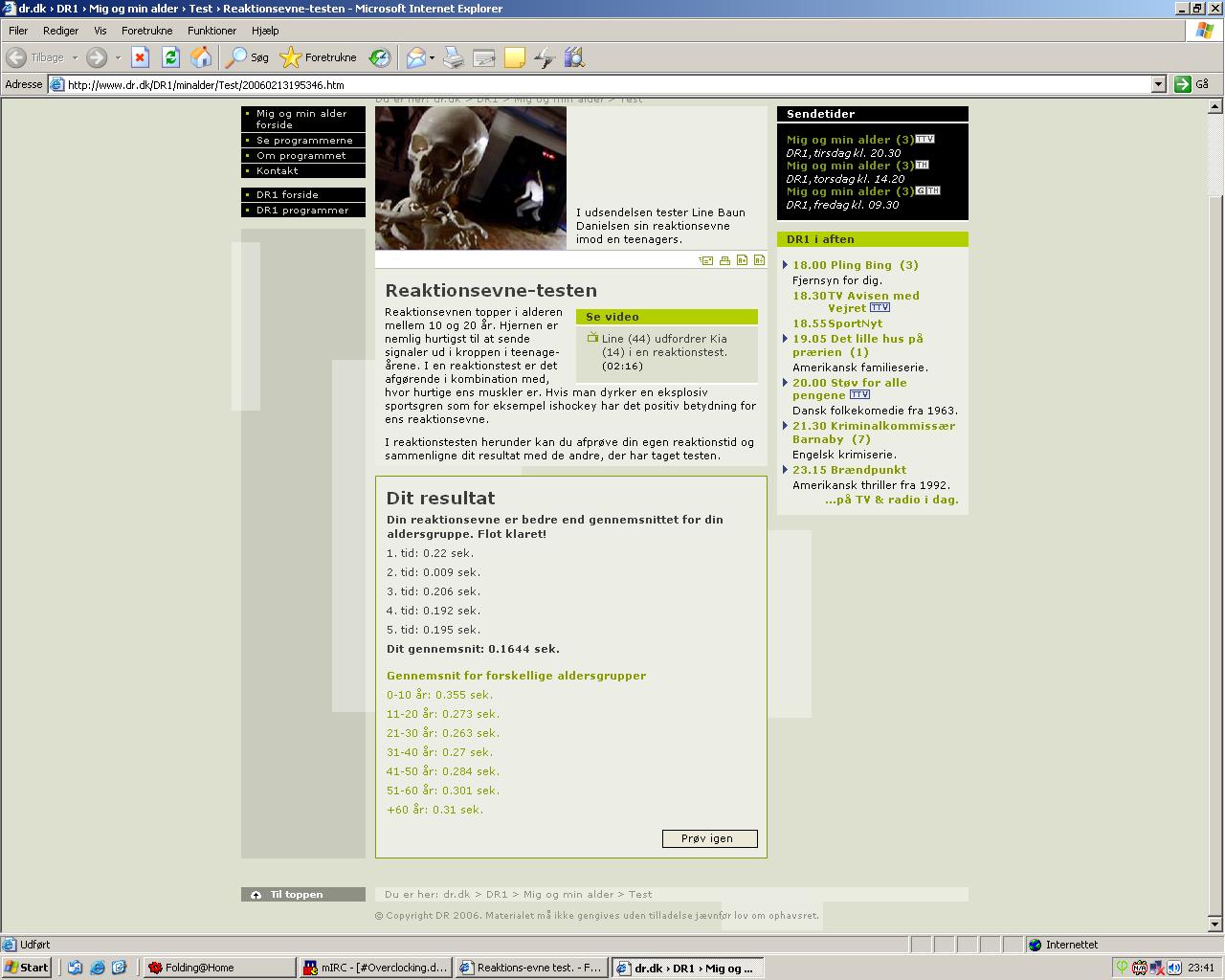Open 'Om programmet' nav link

[x=303, y=155]
